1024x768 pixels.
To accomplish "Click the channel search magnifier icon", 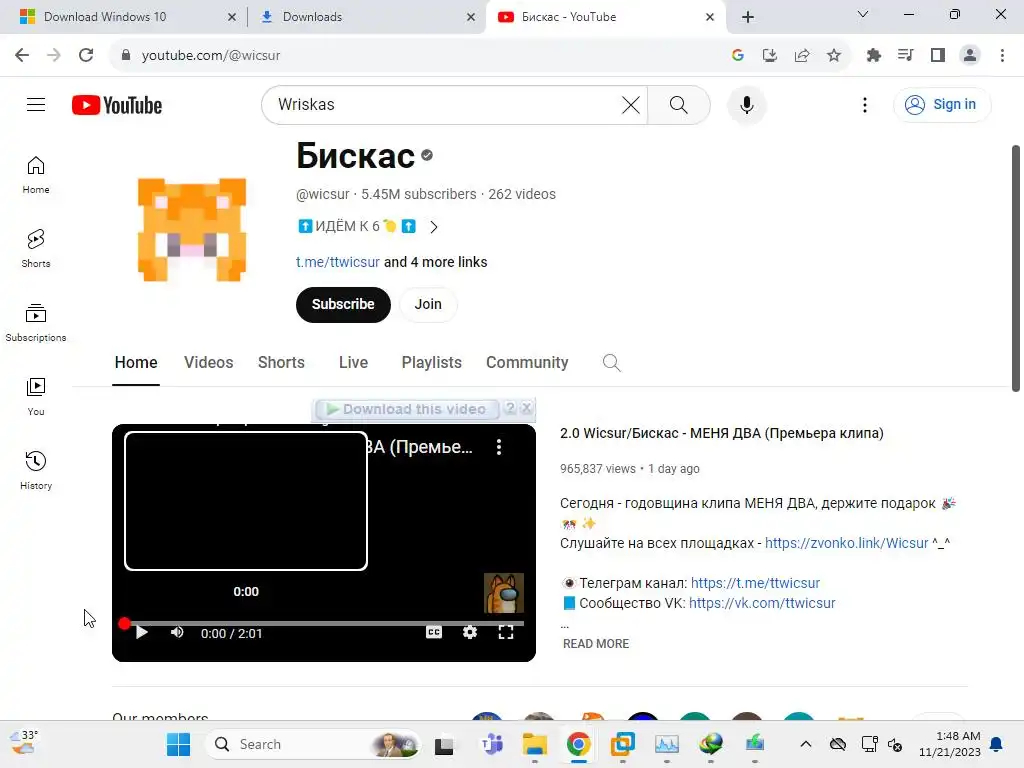I will tap(611, 363).
